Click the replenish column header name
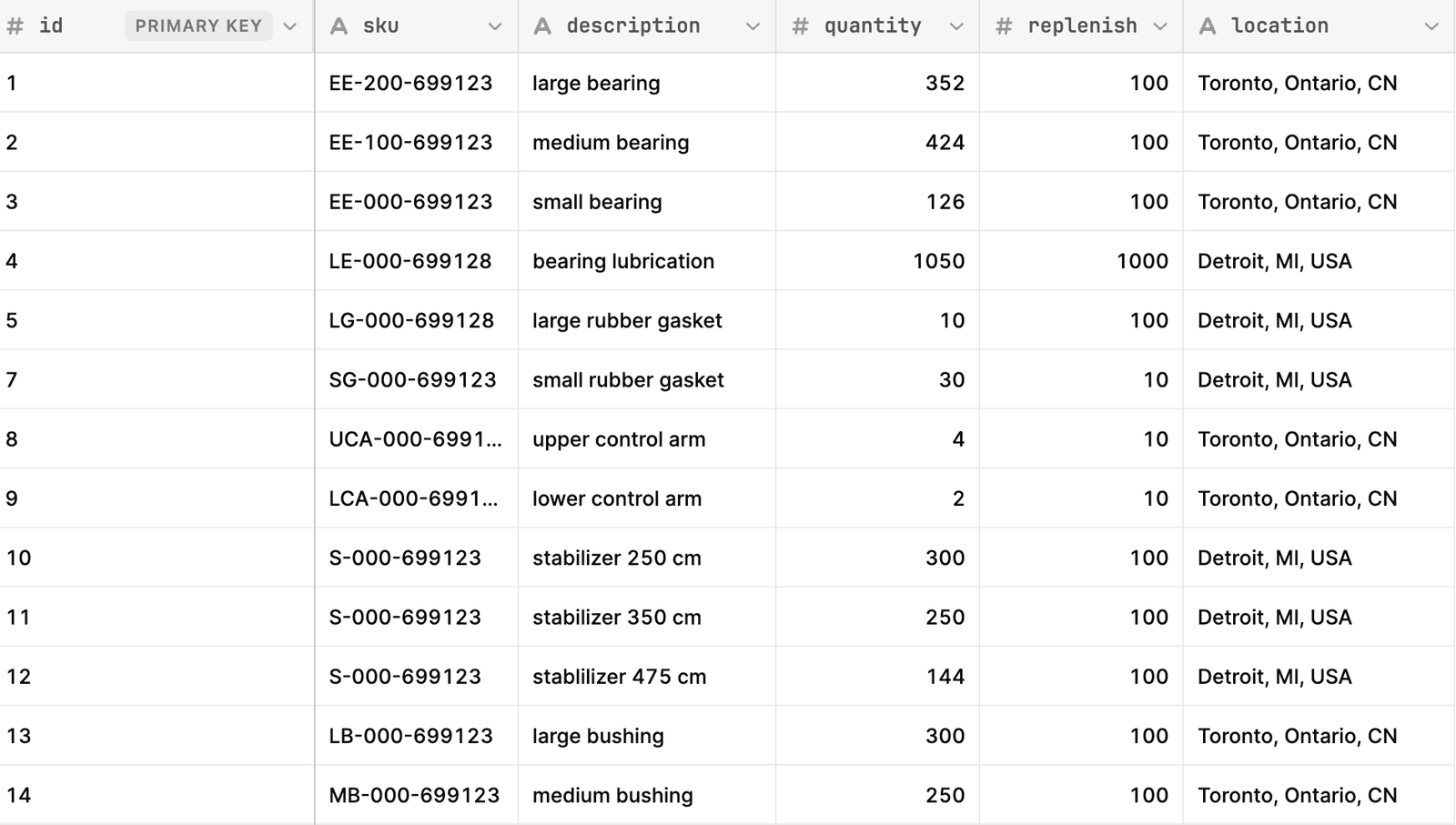The image size is (1456, 825). [1083, 26]
